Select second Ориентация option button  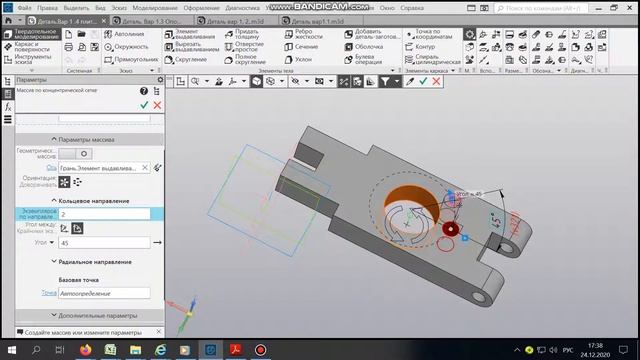(x=77, y=182)
